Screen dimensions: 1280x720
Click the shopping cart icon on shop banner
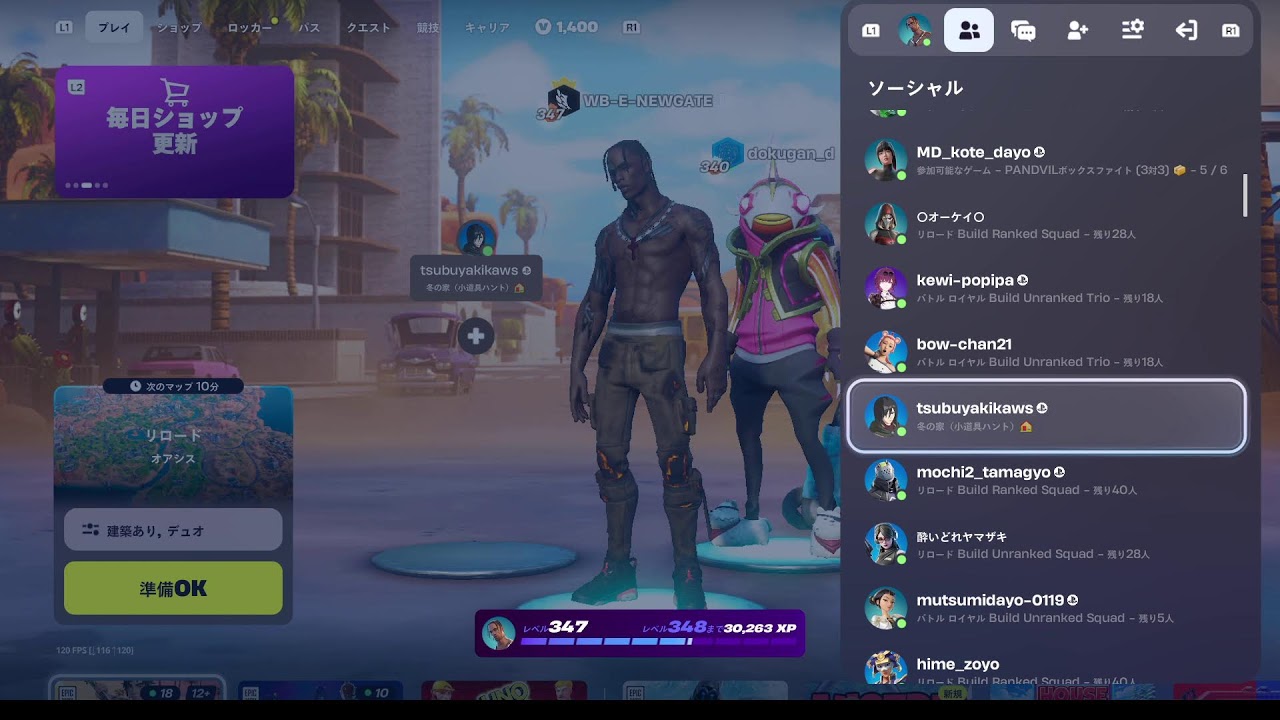point(175,92)
